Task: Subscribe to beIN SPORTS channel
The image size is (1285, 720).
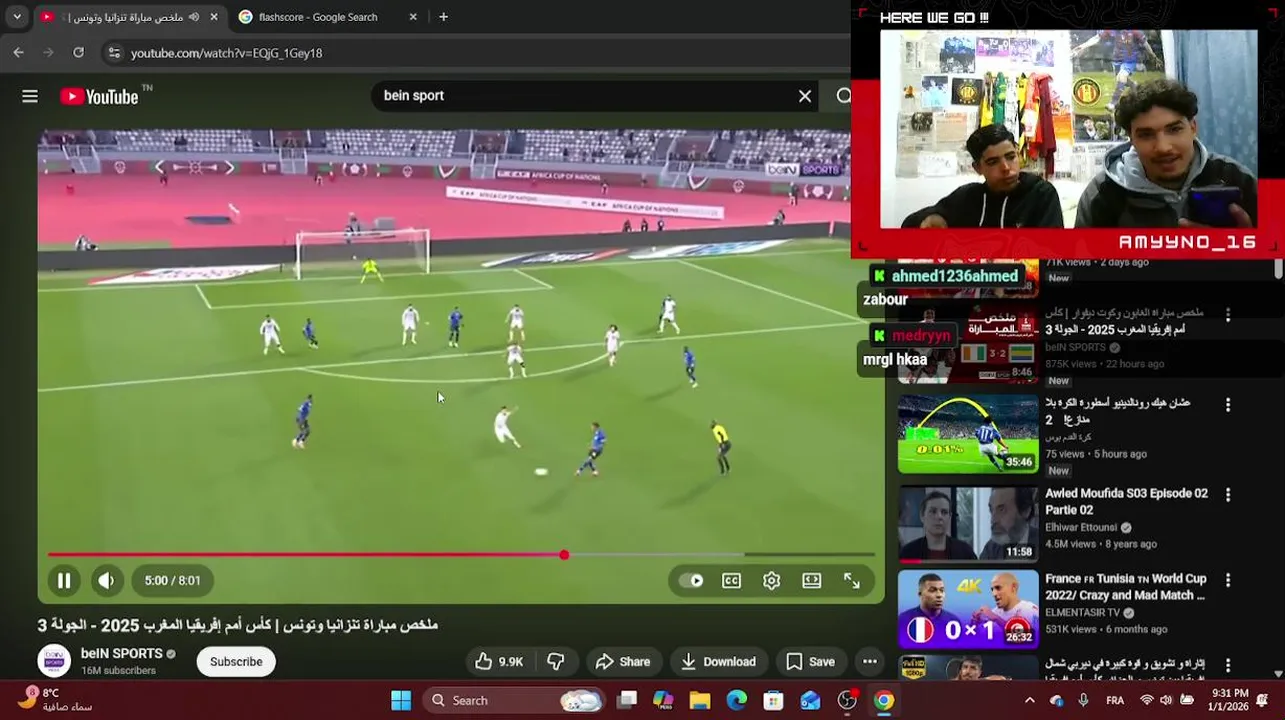Action: click(236, 662)
